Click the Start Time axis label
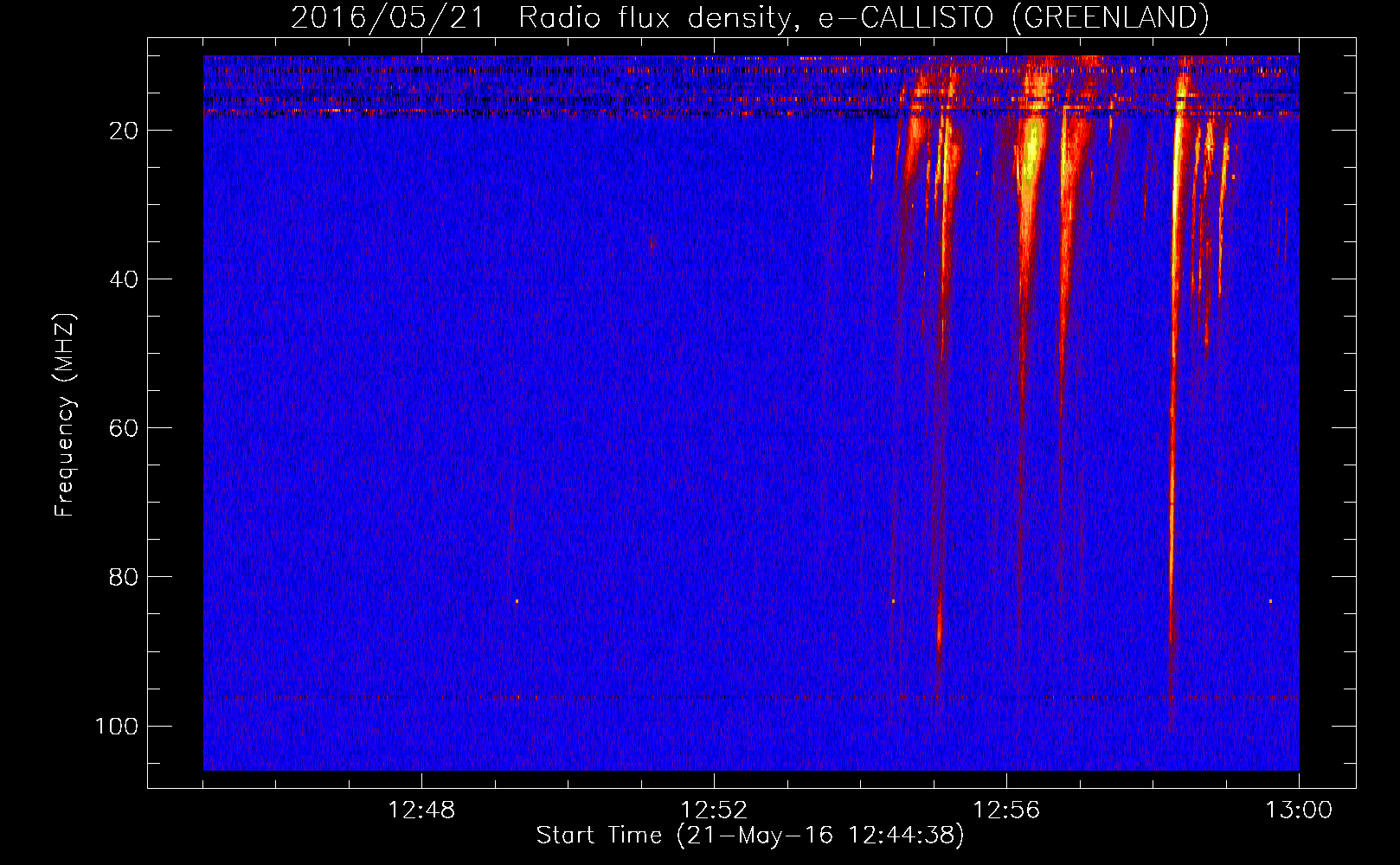This screenshot has width=1400, height=865. tap(749, 836)
